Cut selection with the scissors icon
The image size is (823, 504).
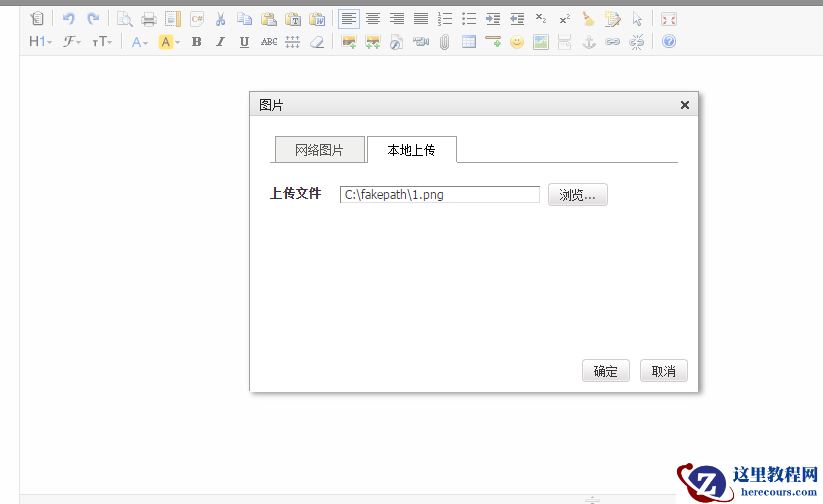coord(220,19)
